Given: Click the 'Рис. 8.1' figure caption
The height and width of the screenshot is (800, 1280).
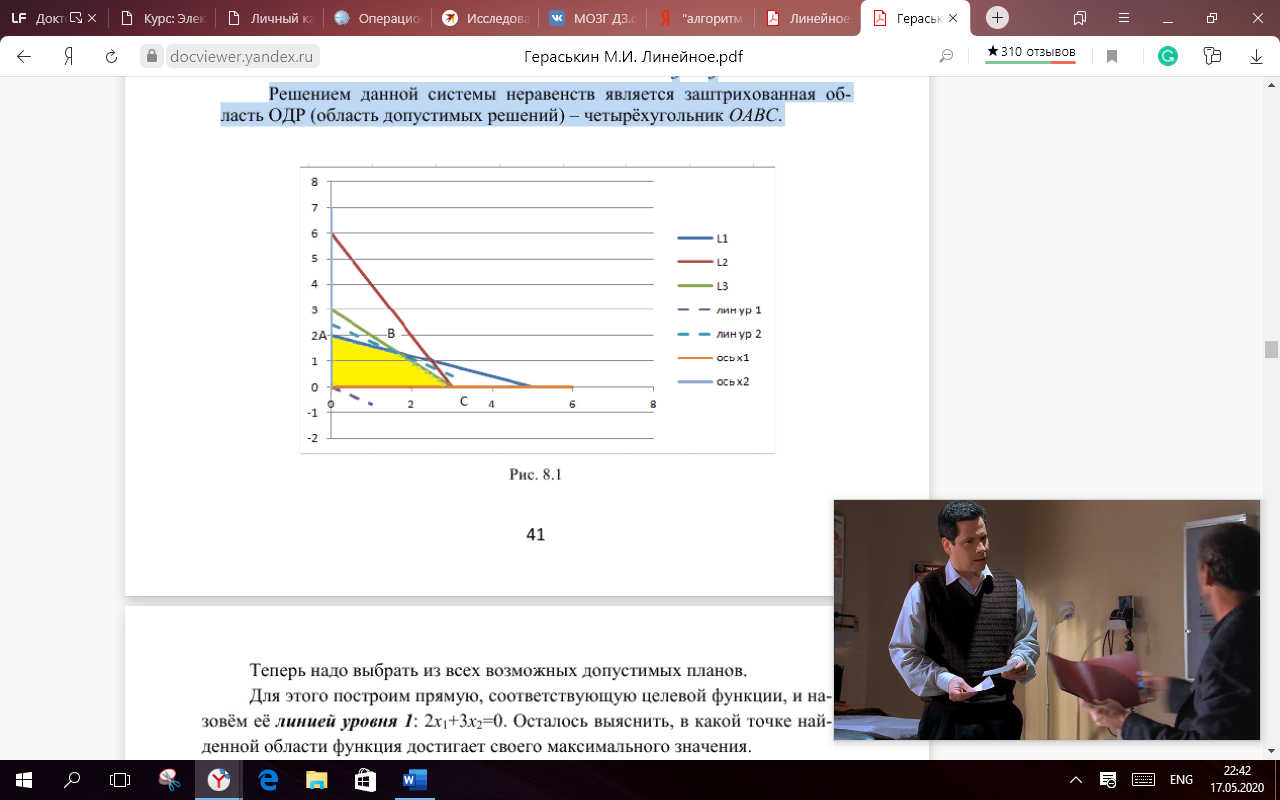Looking at the screenshot, I should tap(535, 475).
